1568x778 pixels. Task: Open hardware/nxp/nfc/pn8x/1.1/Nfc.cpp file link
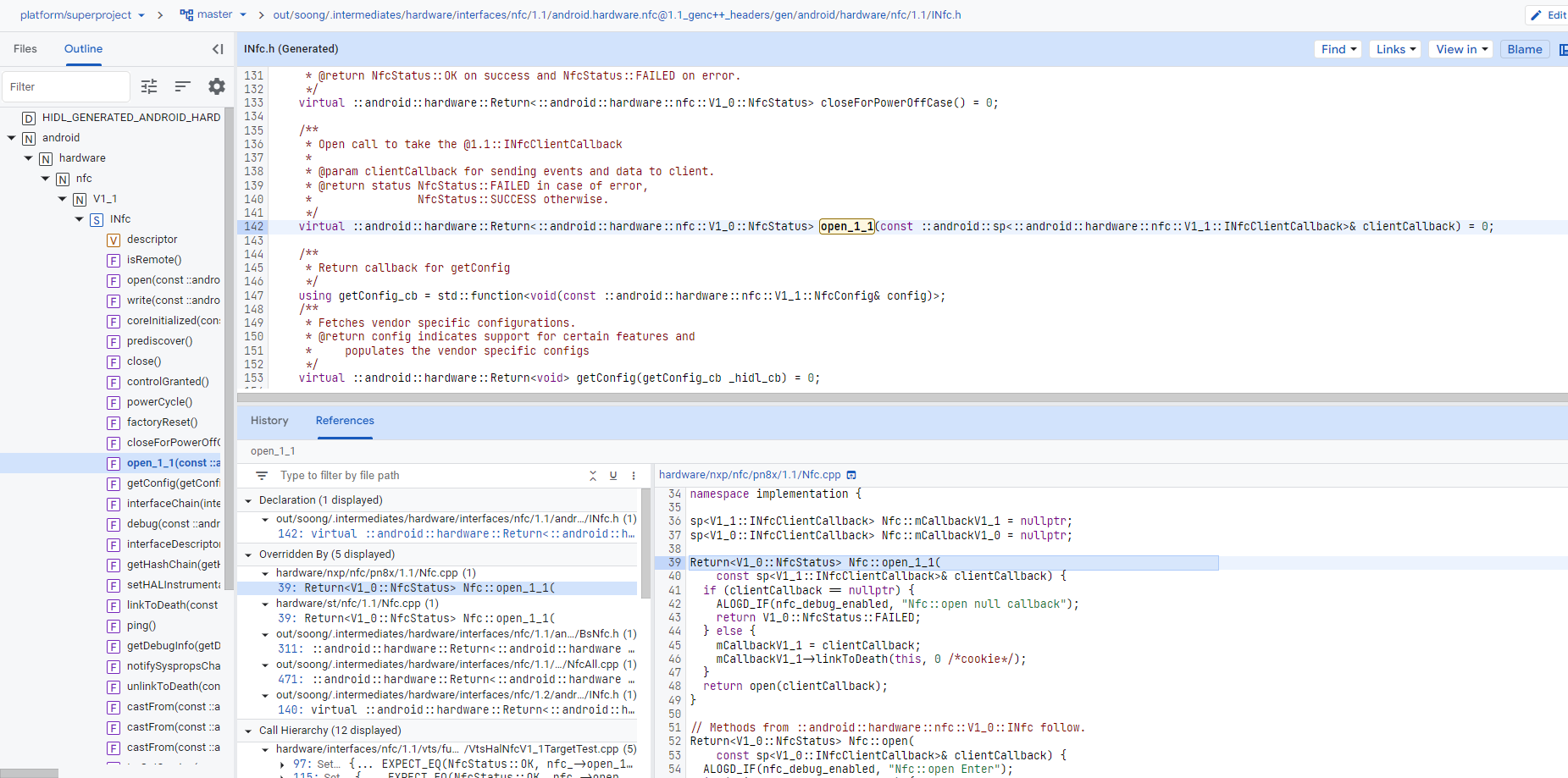[749, 475]
